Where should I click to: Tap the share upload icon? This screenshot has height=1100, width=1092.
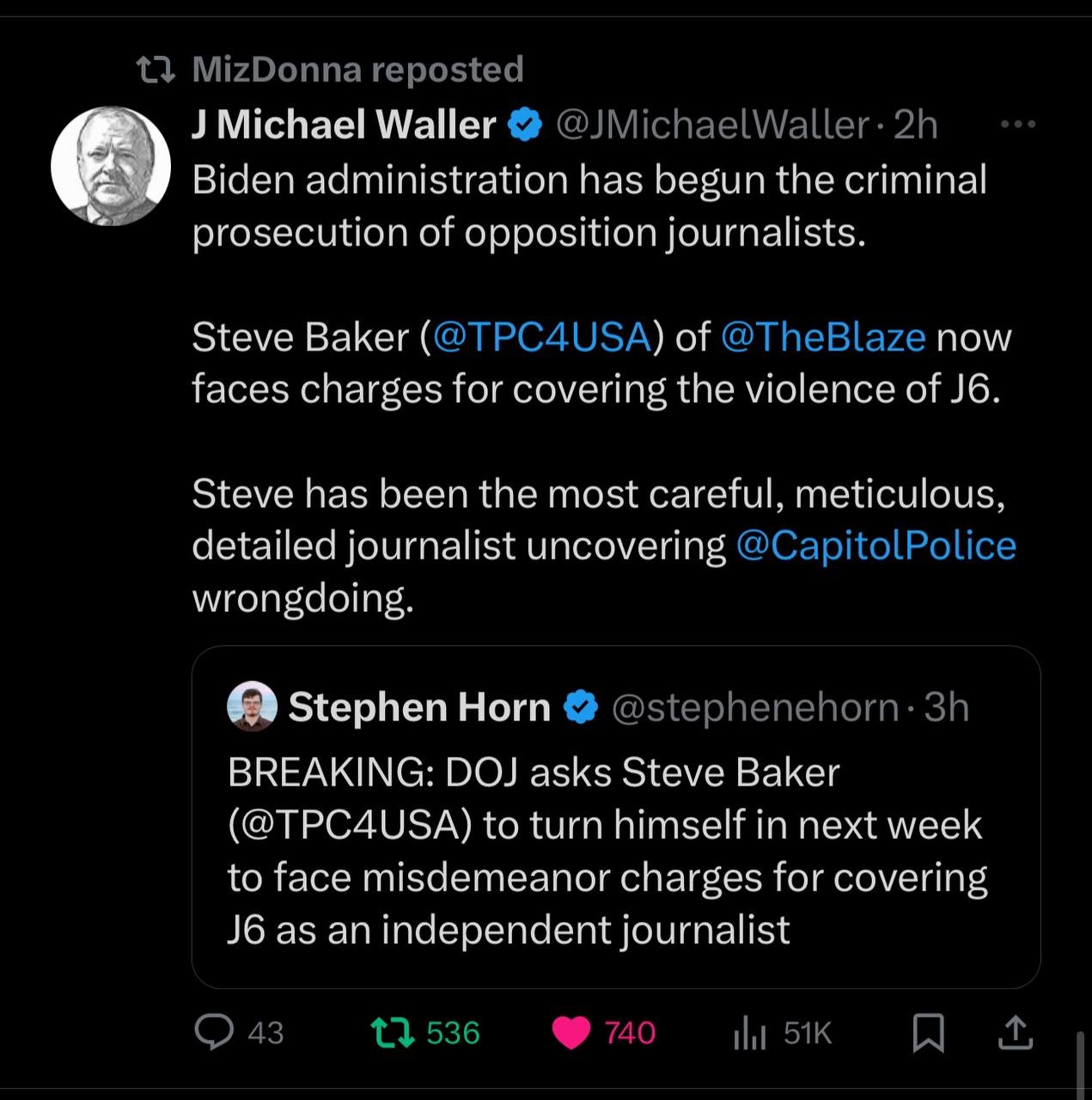coord(1014,1033)
